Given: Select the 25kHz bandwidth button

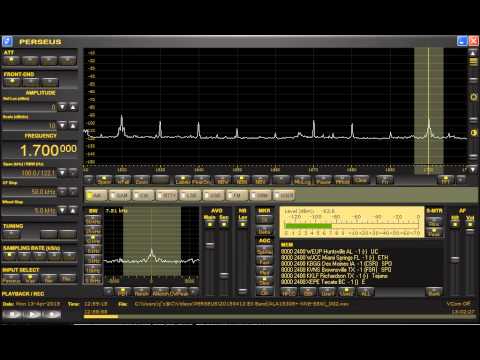Looking at the screenshot, I should (93, 230).
